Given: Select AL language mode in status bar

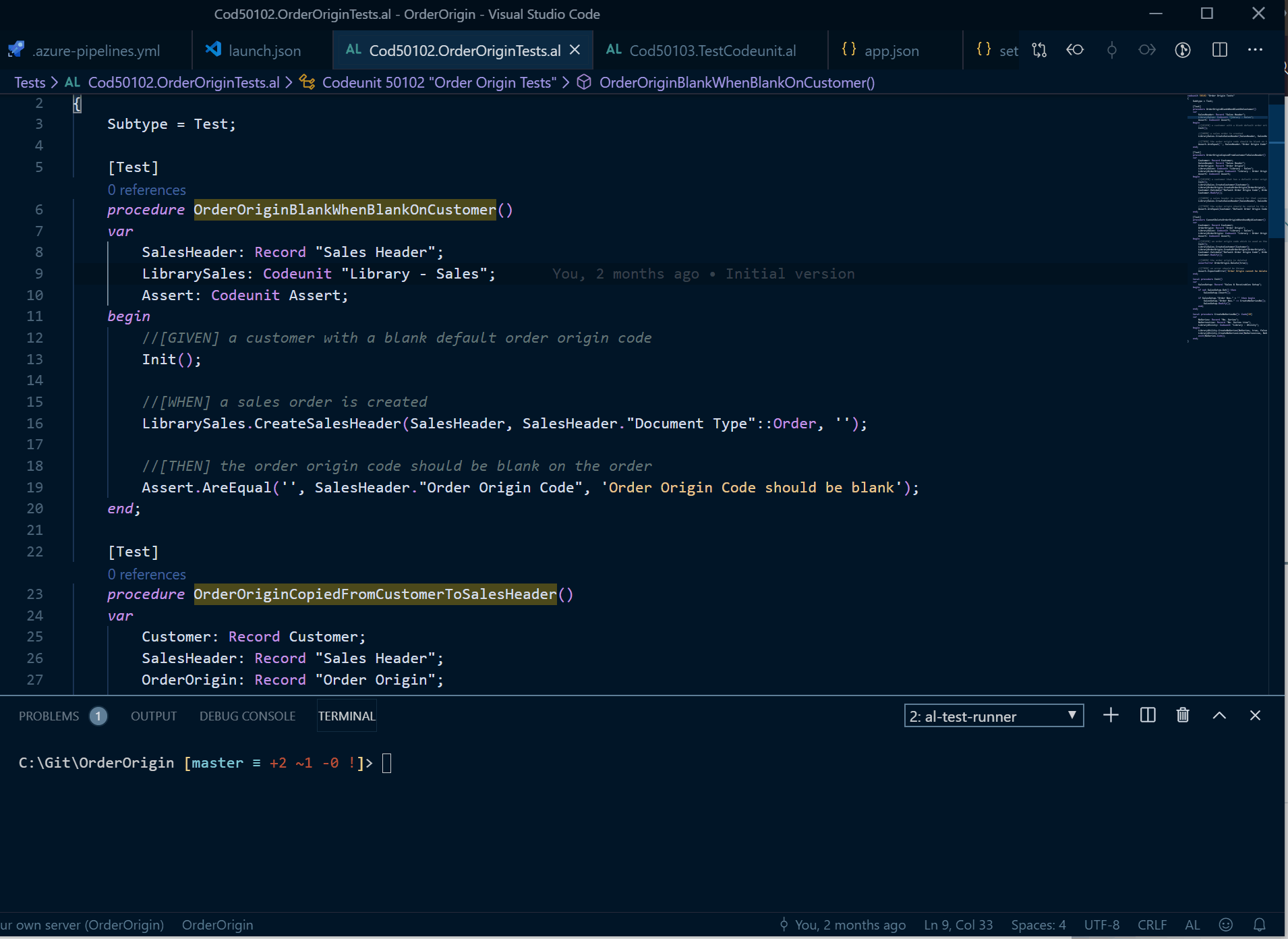Looking at the screenshot, I should pos(1192,925).
